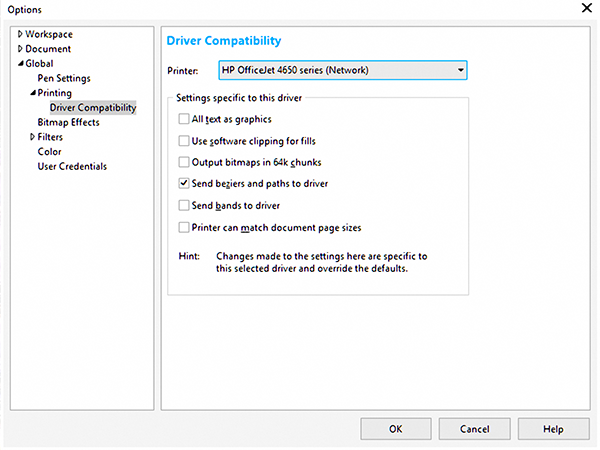Collapse the Global tree node
The image size is (600, 450).
(x=20, y=64)
